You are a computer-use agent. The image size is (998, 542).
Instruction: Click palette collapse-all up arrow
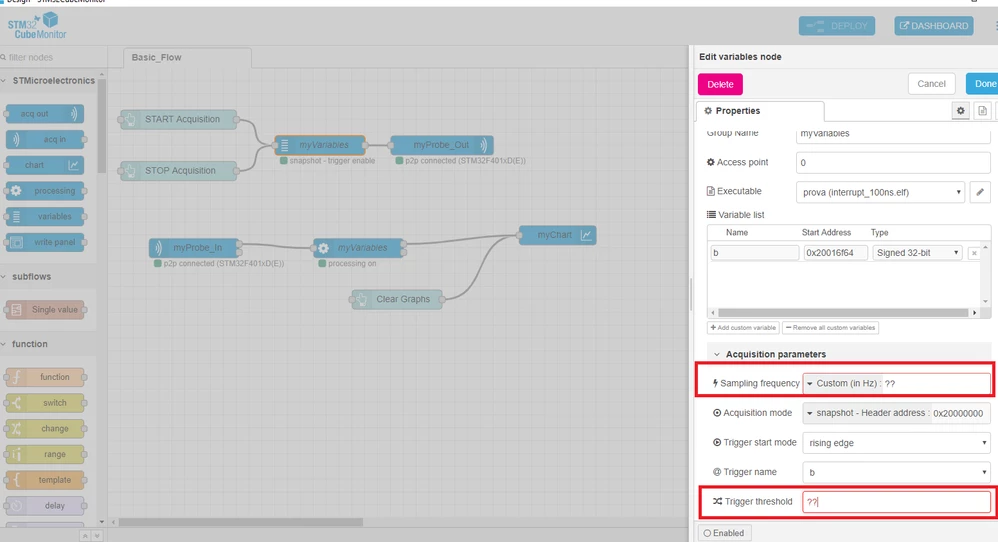(x=85, y=536)
